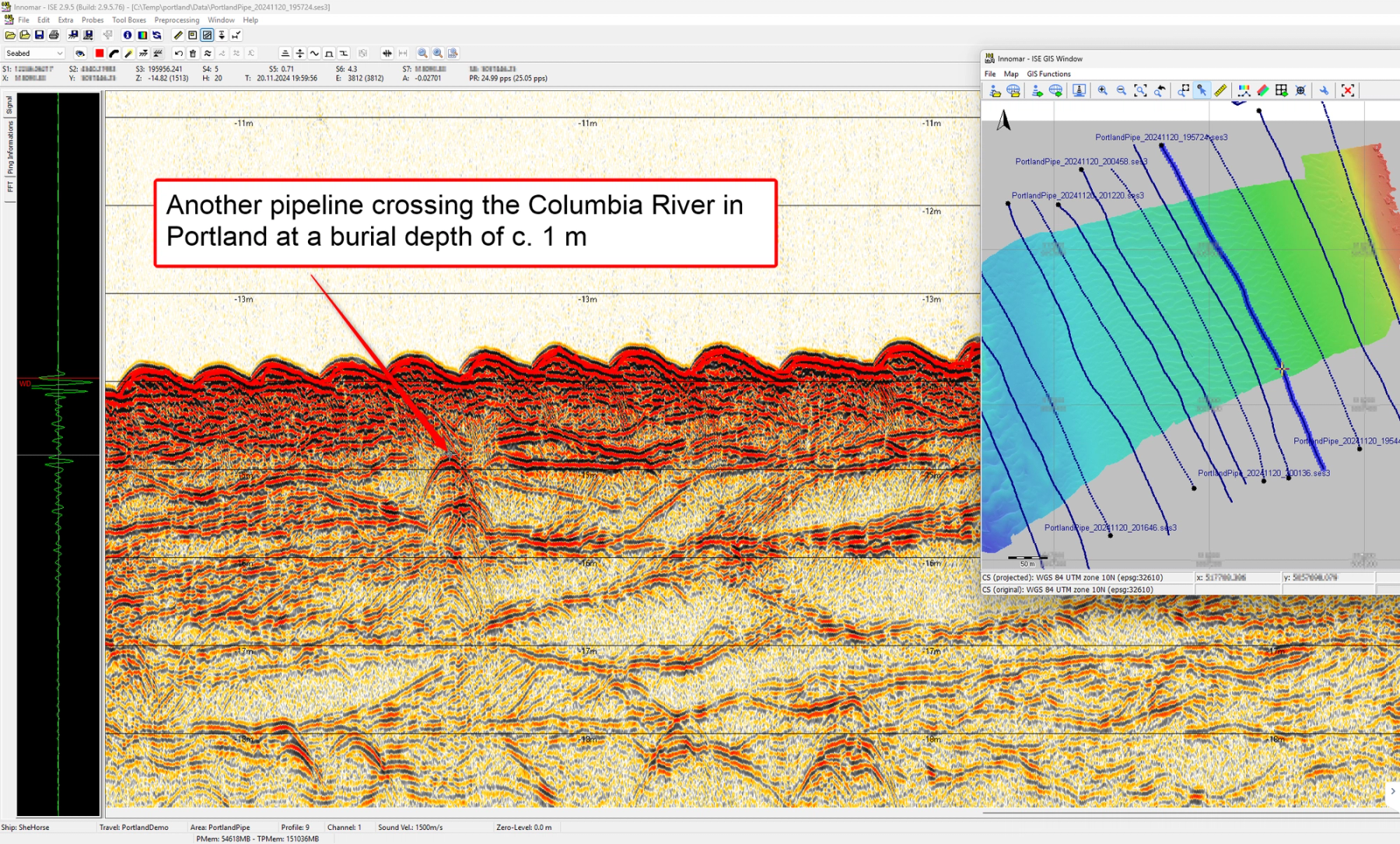Click the printer icon
This screenshot has height=844, width=1400.
pyautogui.click(x=54, y=35)
